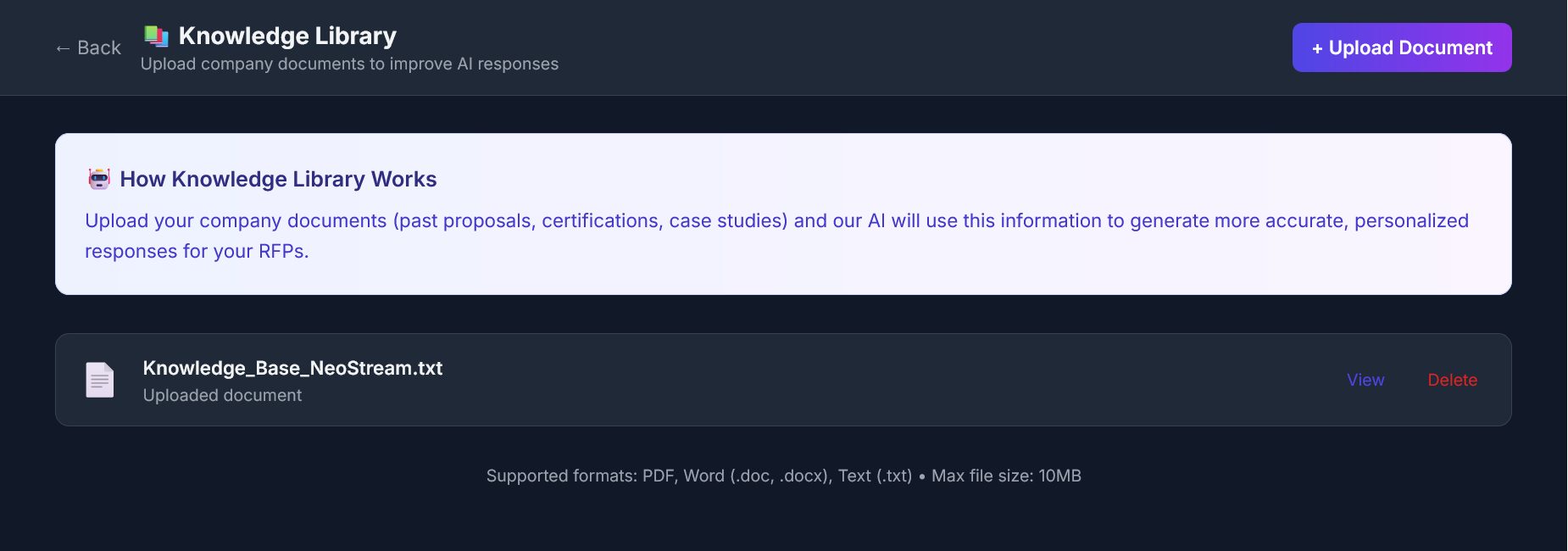
Task: Click the plus icon on Upload Document button
Action: 1317,47
